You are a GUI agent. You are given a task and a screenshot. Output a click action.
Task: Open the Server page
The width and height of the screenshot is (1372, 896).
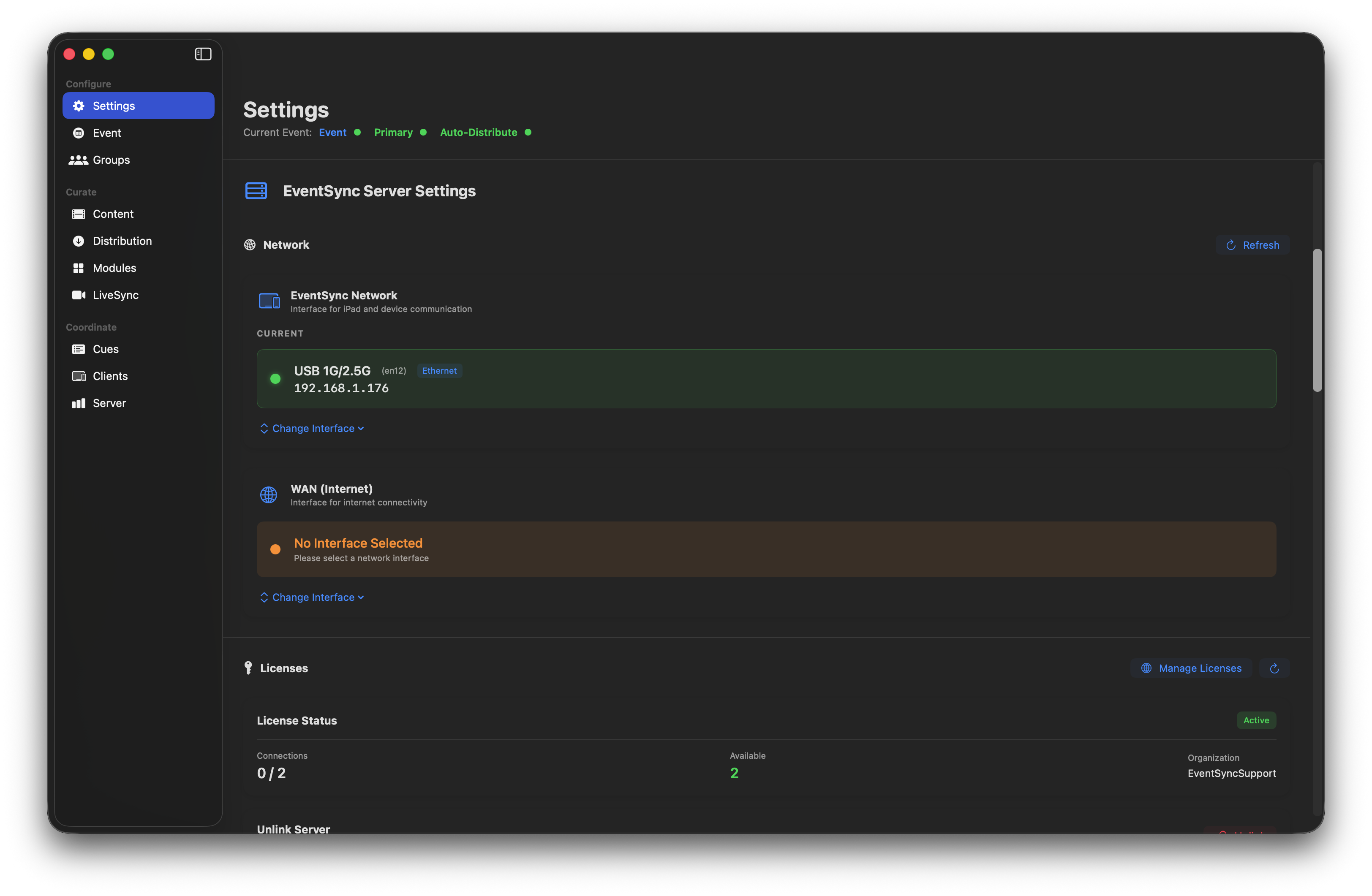tap(139, 403)
